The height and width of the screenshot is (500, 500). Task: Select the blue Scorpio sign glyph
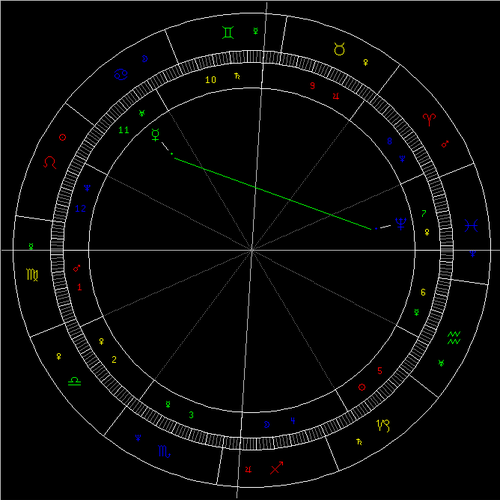[x=164, y=452]
